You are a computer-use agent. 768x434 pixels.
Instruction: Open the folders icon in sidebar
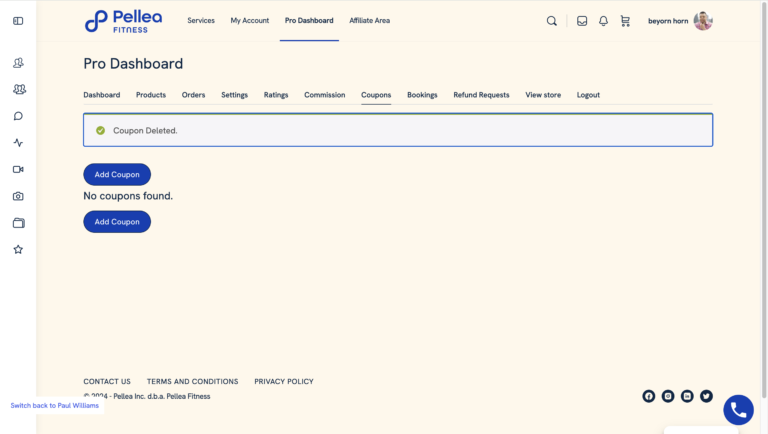[19, 223]
